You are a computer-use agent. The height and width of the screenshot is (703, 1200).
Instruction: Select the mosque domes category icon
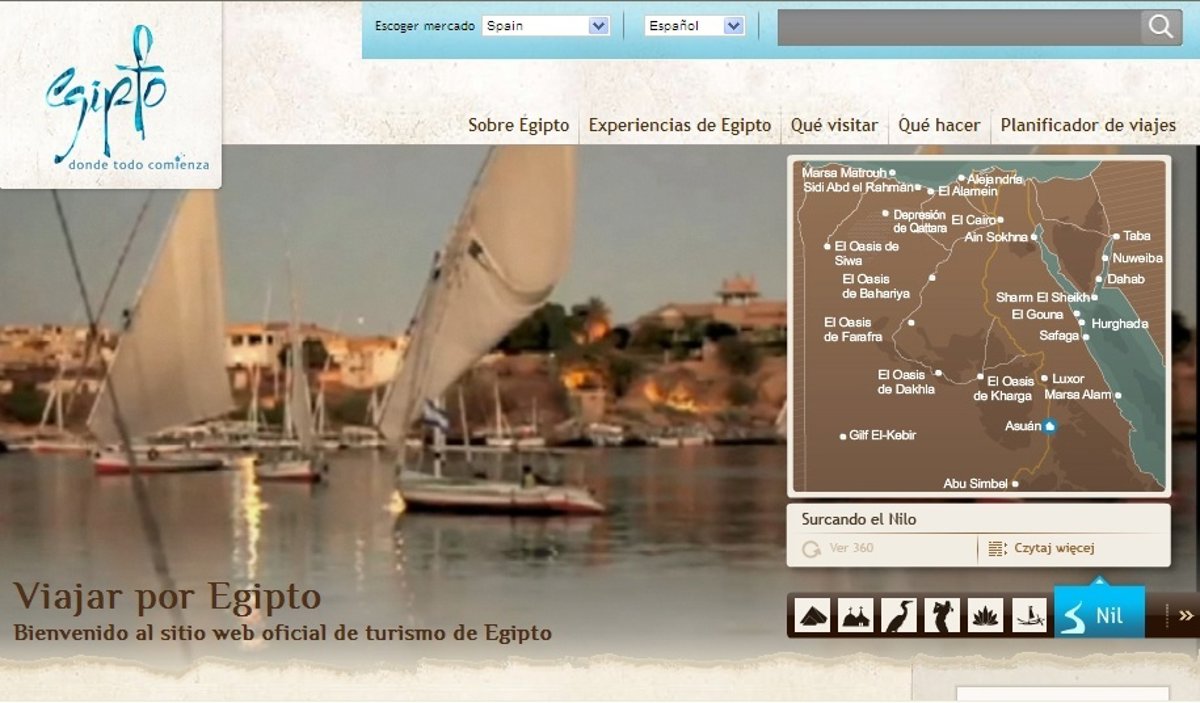tap(857, 615)
